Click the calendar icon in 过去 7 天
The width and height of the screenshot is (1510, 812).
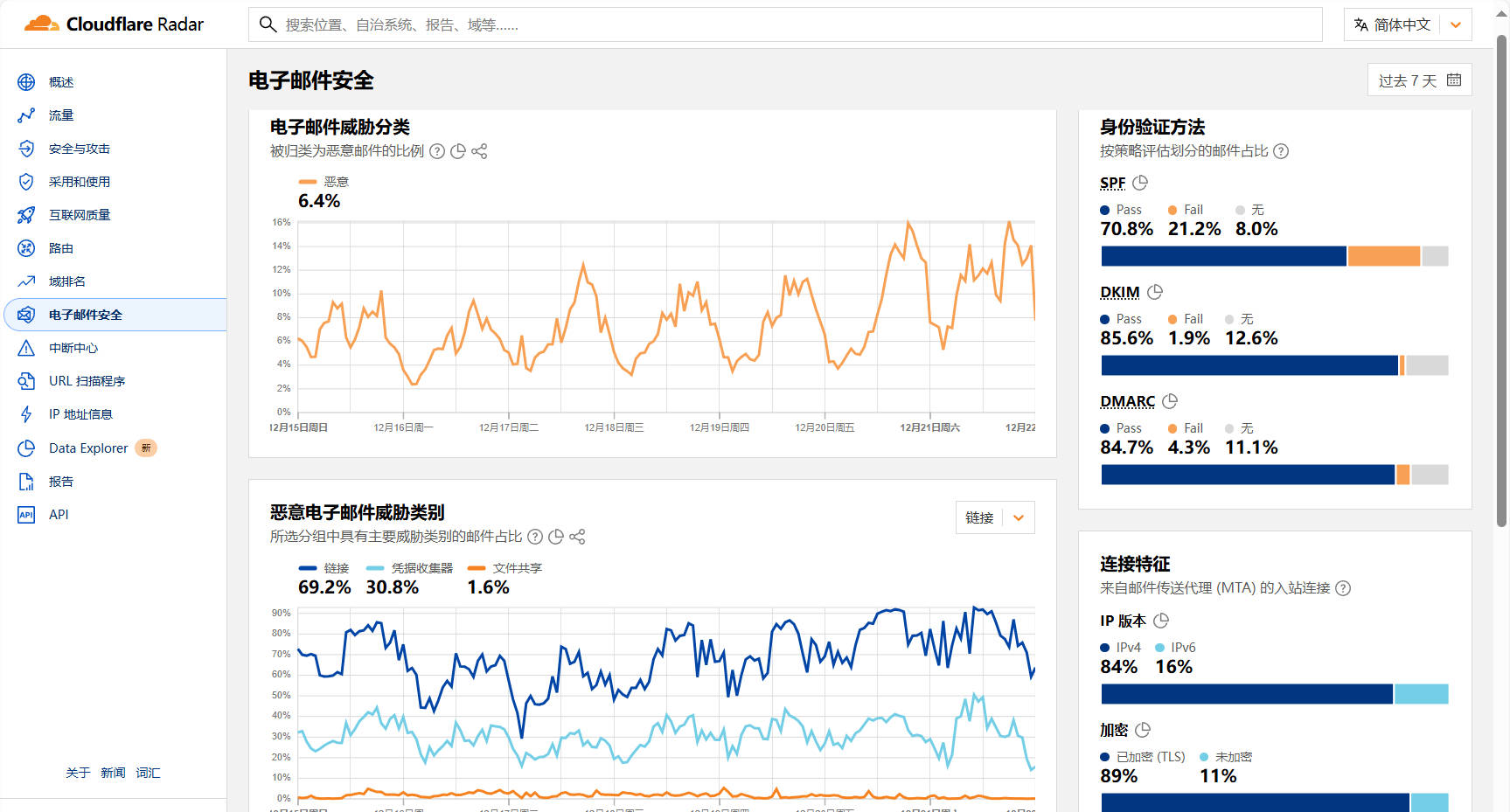pos(1454,80)
